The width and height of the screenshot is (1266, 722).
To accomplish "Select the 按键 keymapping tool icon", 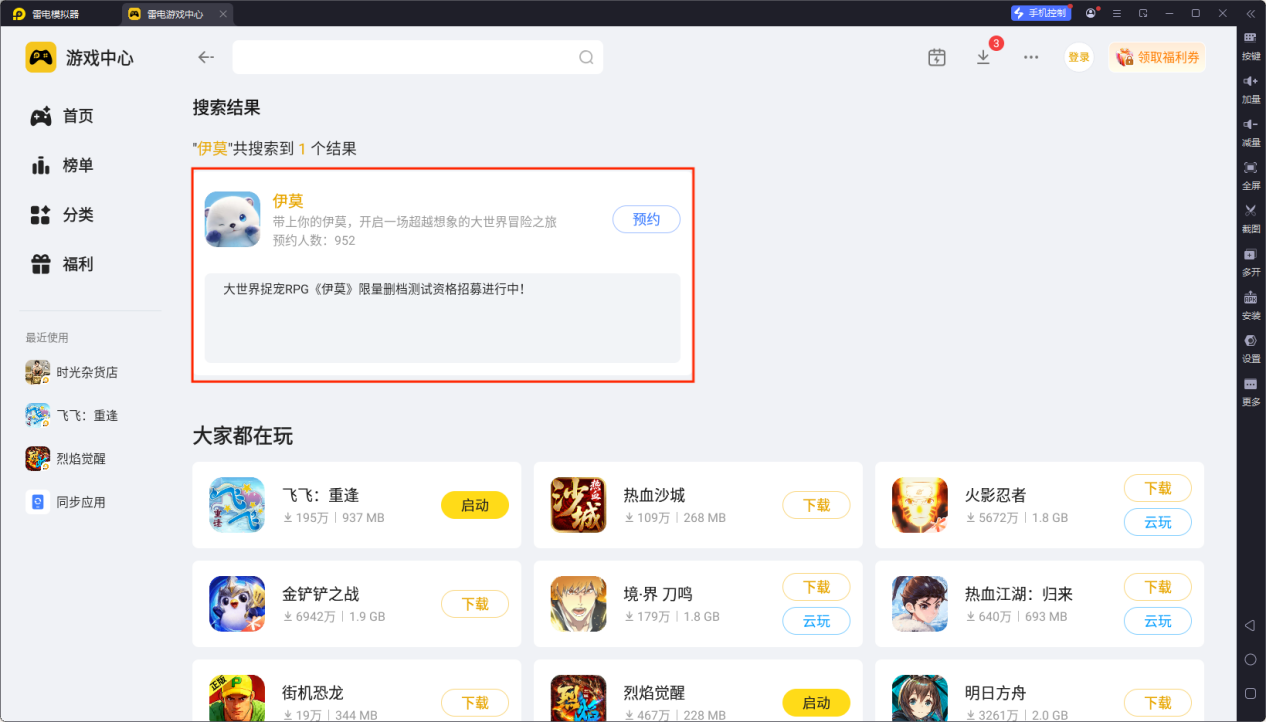I will 1251,42.
